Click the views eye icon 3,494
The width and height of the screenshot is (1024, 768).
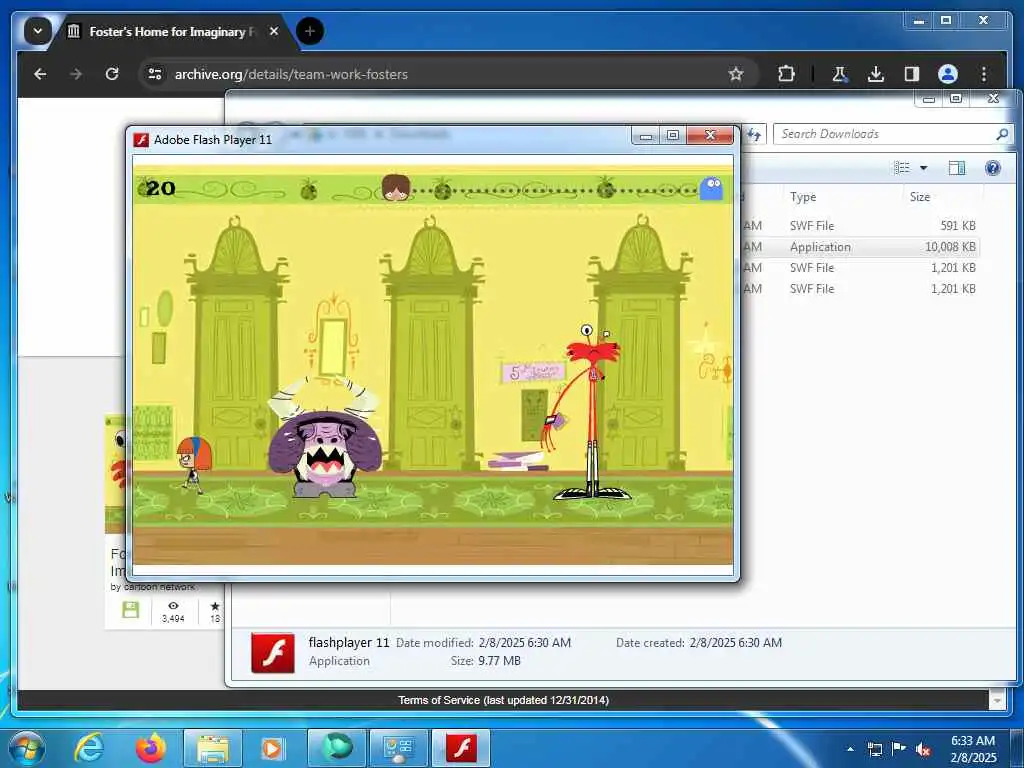tap(173, 606)
